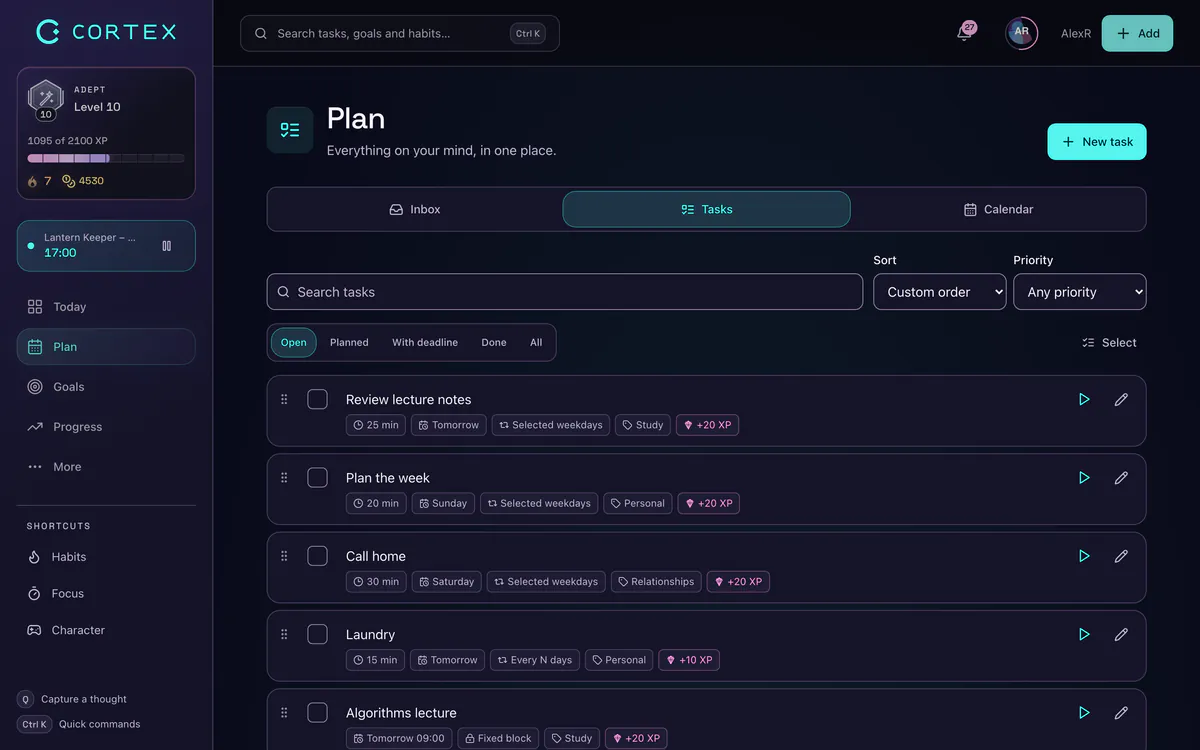Select the Done filter
The width and height of the screenshot is (1200, 750).
(x=494, y=342)
